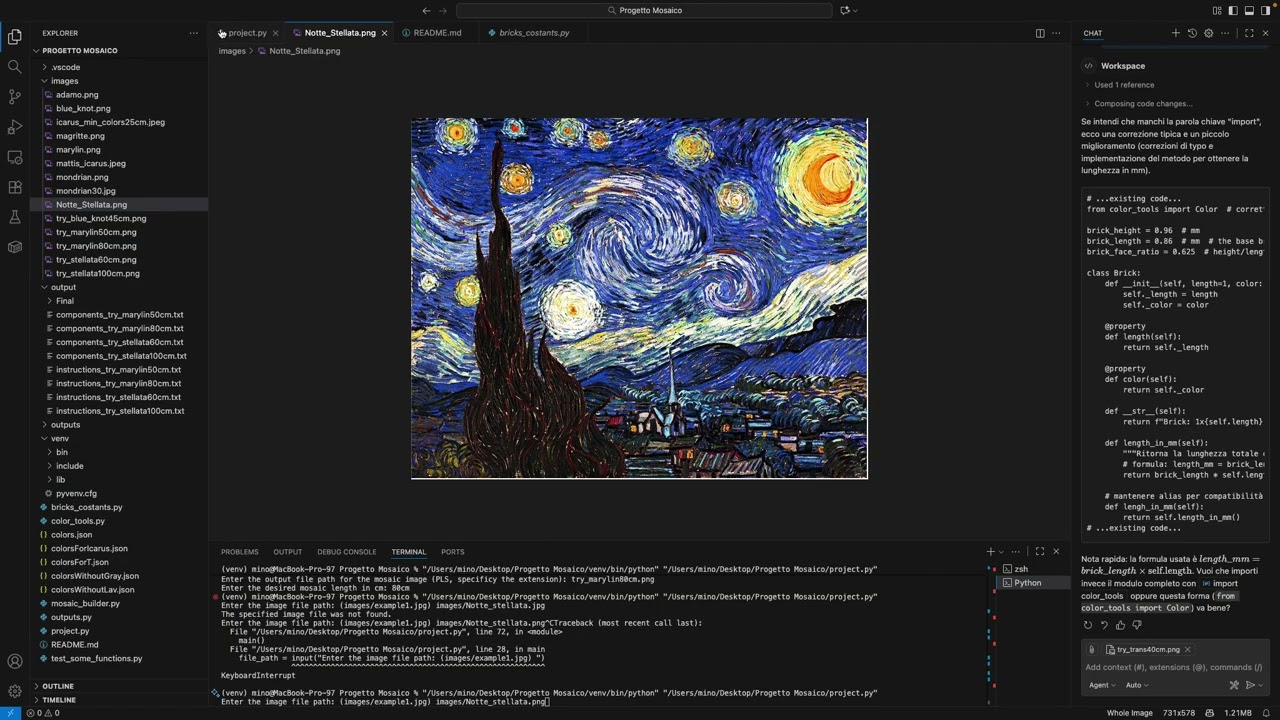
Task: Mark chat response as helpful
Action: [1120, 625]
